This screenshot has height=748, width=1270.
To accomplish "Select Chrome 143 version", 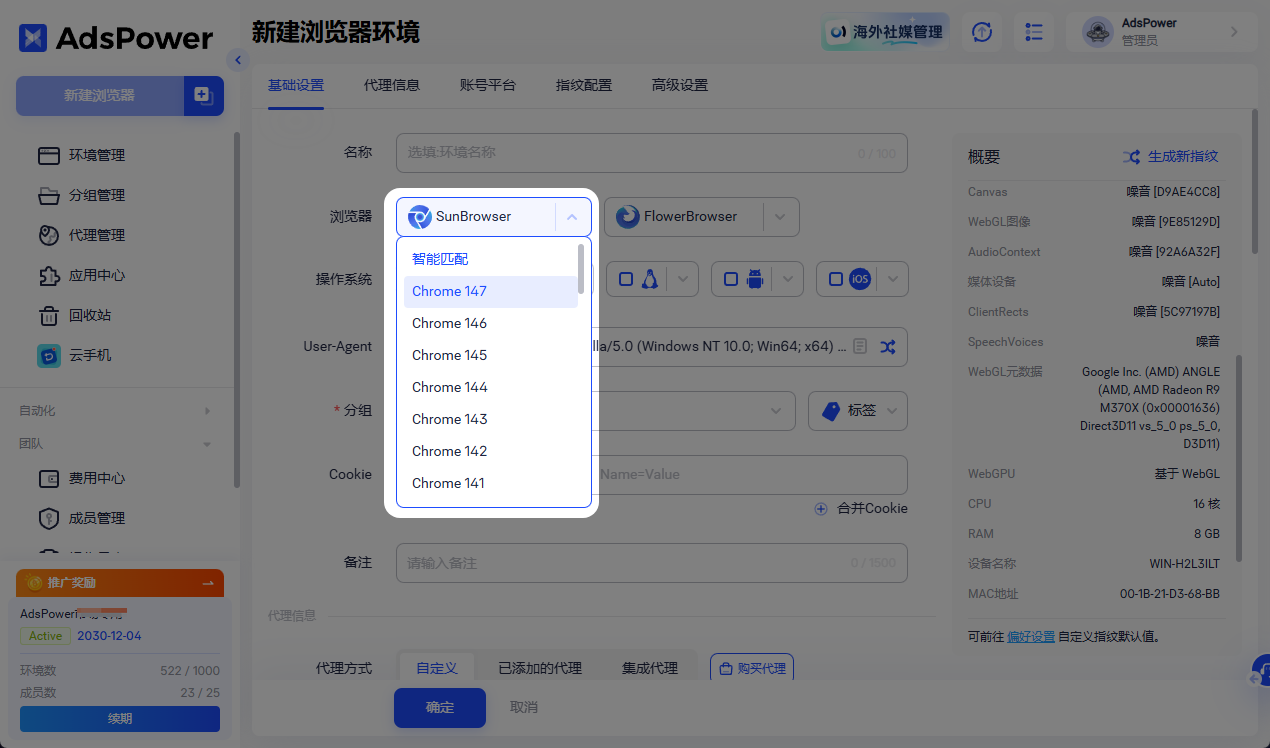I will point(490,419).
